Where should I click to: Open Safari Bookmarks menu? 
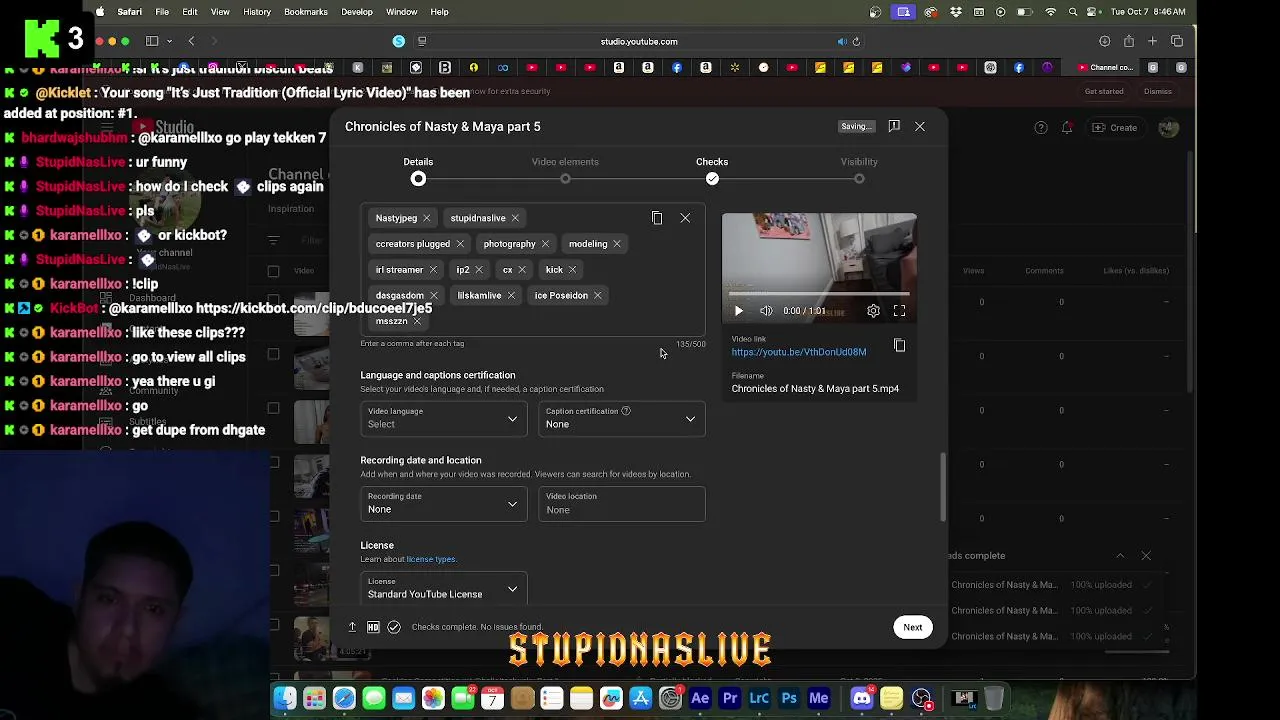point(306,12)
